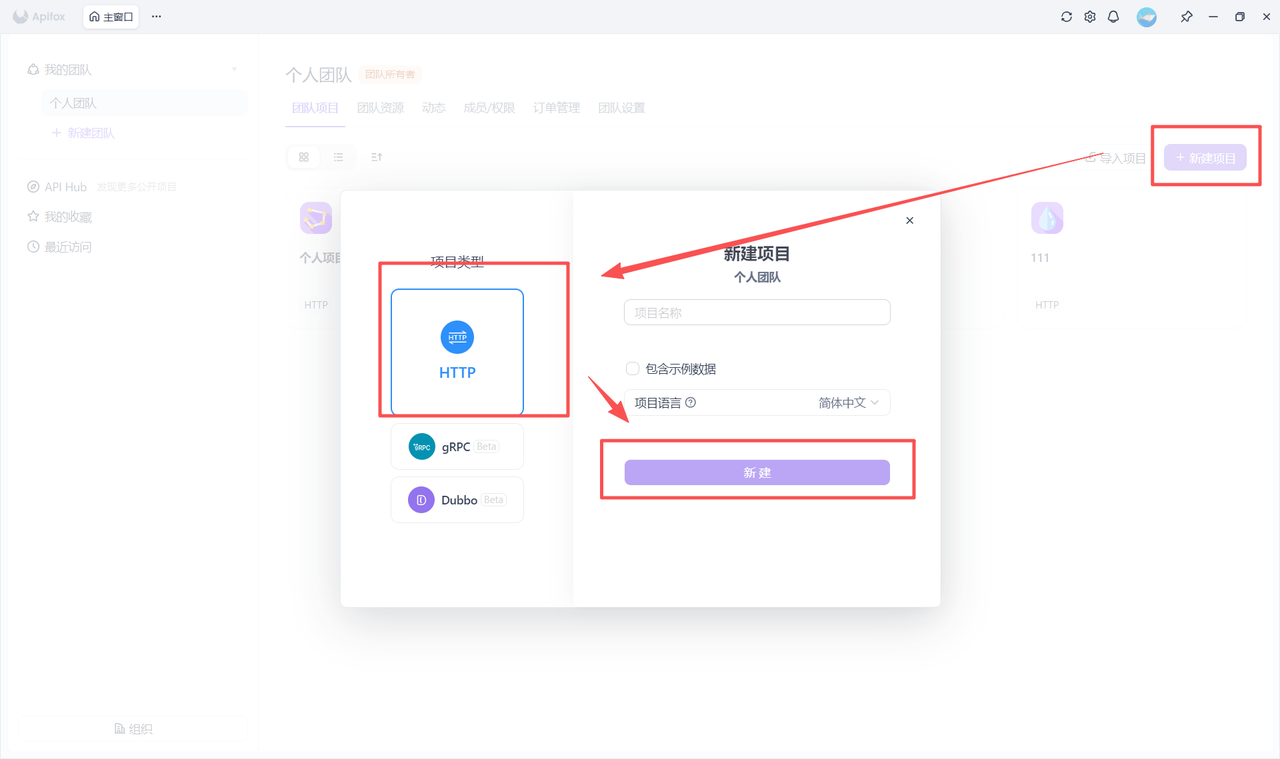This screenshot has width=1280, height=759.
Task: Click the 项目名称 input field
Action: [757, 312]
